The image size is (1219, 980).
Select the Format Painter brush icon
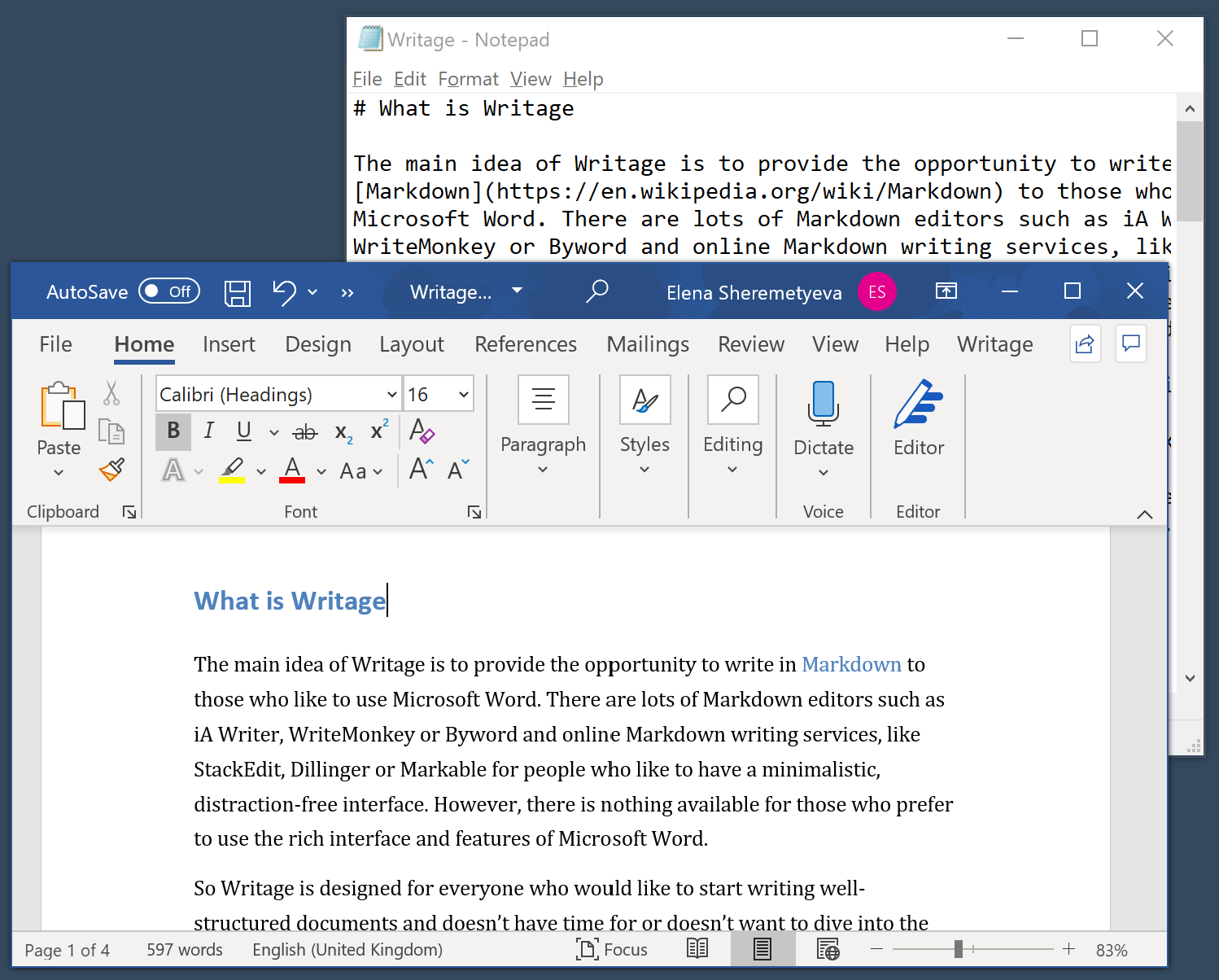coord(111,470)
